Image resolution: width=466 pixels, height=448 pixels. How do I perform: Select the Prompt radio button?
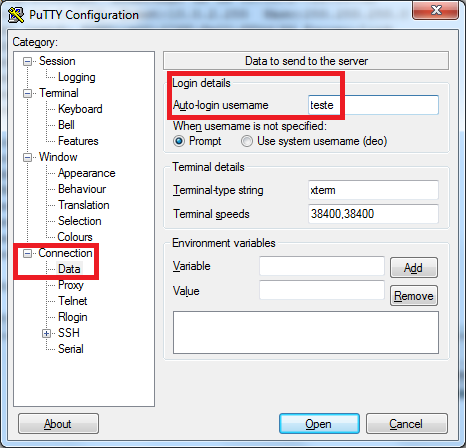point(179,141)
